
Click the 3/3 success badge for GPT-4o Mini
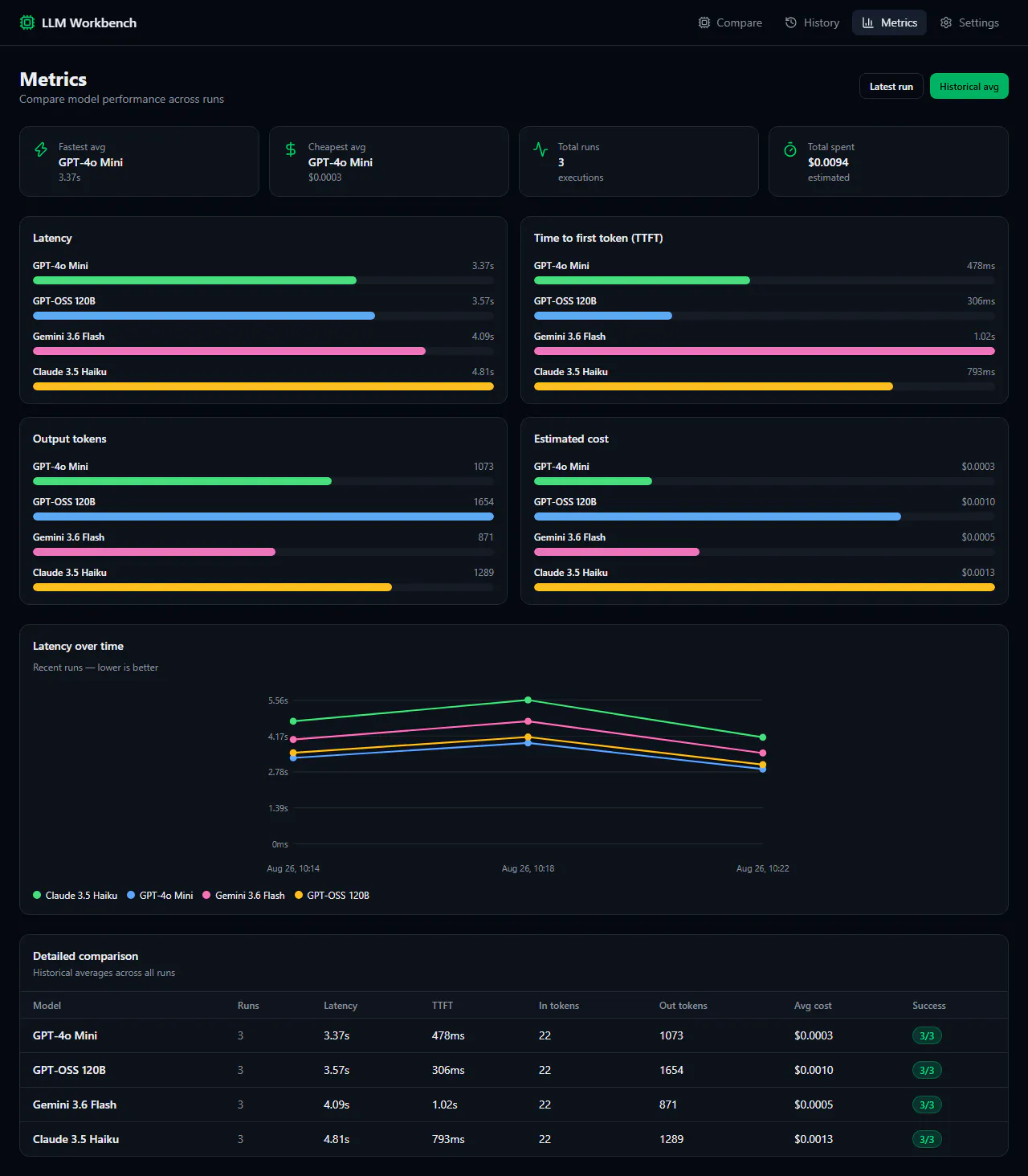(x=927, y=1036)
